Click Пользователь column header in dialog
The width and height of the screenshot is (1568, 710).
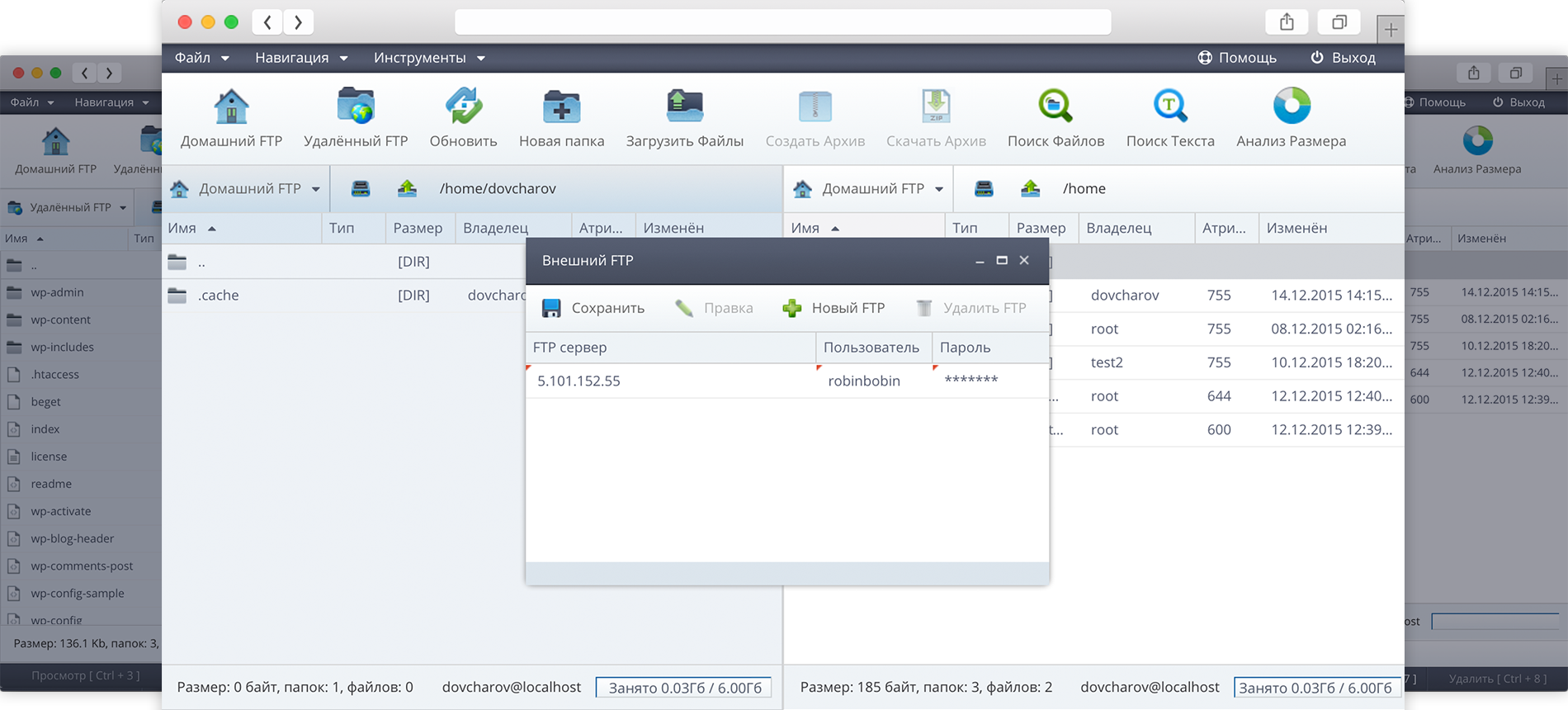tap(874, 348)
